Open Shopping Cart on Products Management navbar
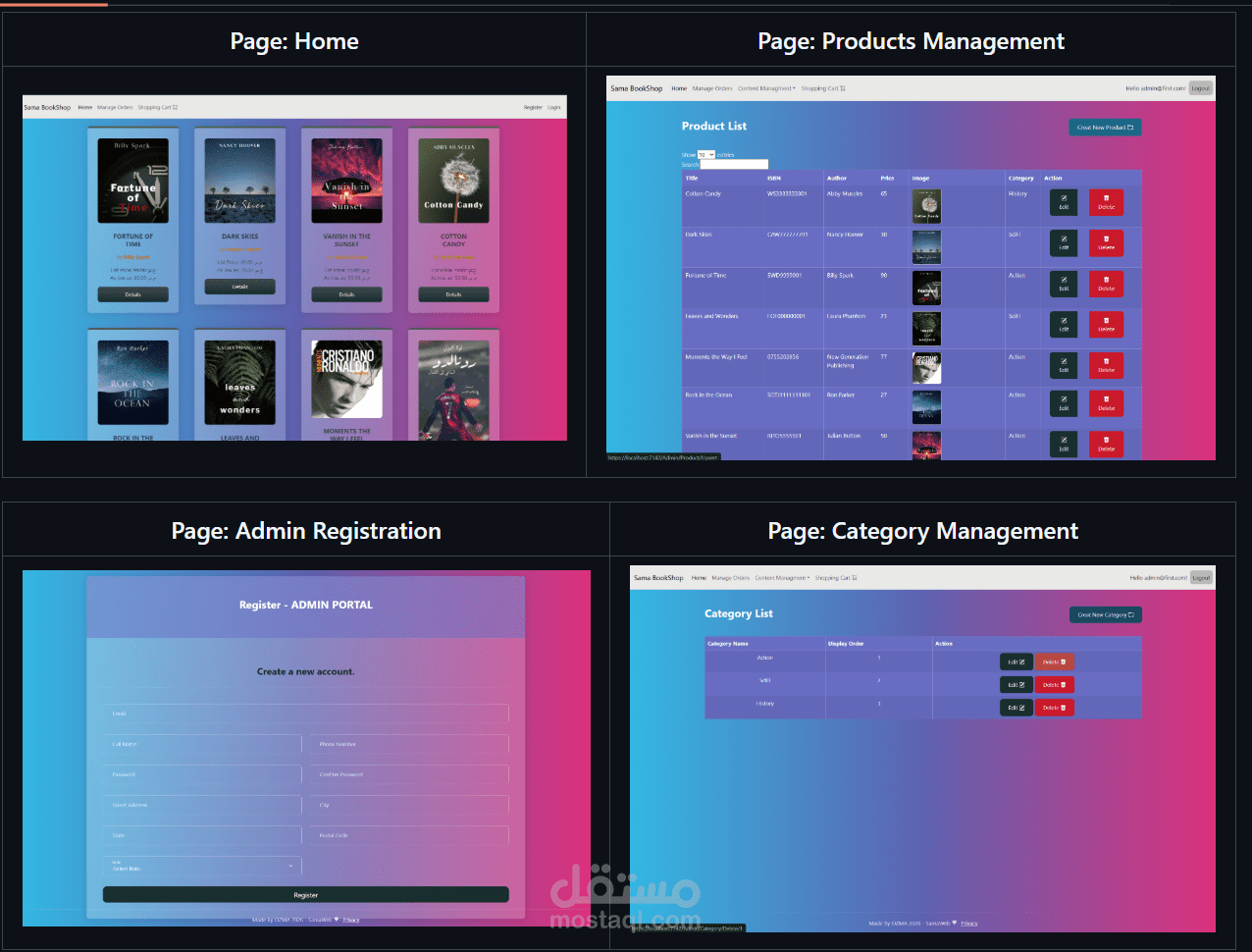Image resolution: width=1252 pixels, height=952 pixels. click(x=823, y=88)
